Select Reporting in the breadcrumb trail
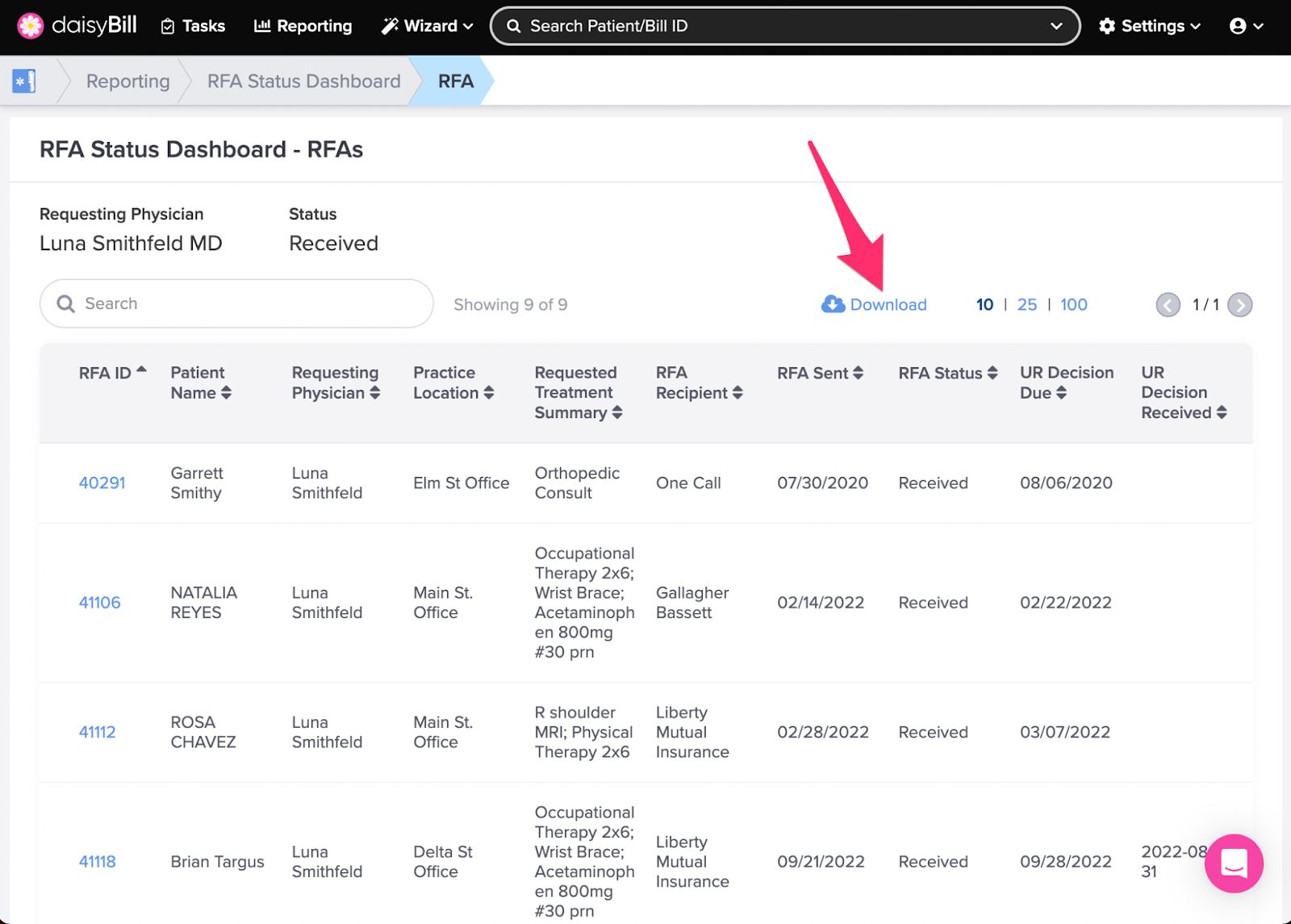 (127, 81)
